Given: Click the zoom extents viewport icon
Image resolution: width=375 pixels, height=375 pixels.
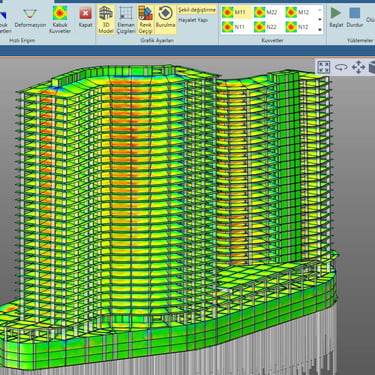Looking at the screenshot, I should point(324,67).
